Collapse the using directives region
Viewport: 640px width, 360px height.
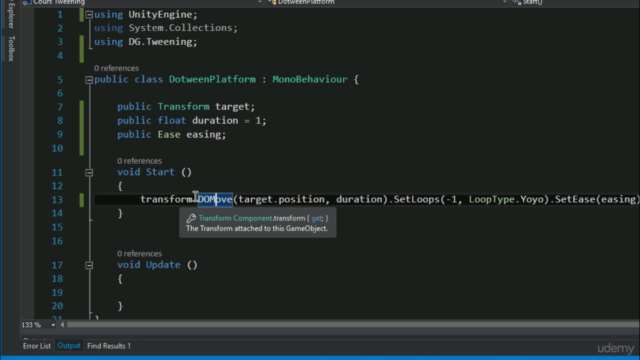[x=89, y=15]
